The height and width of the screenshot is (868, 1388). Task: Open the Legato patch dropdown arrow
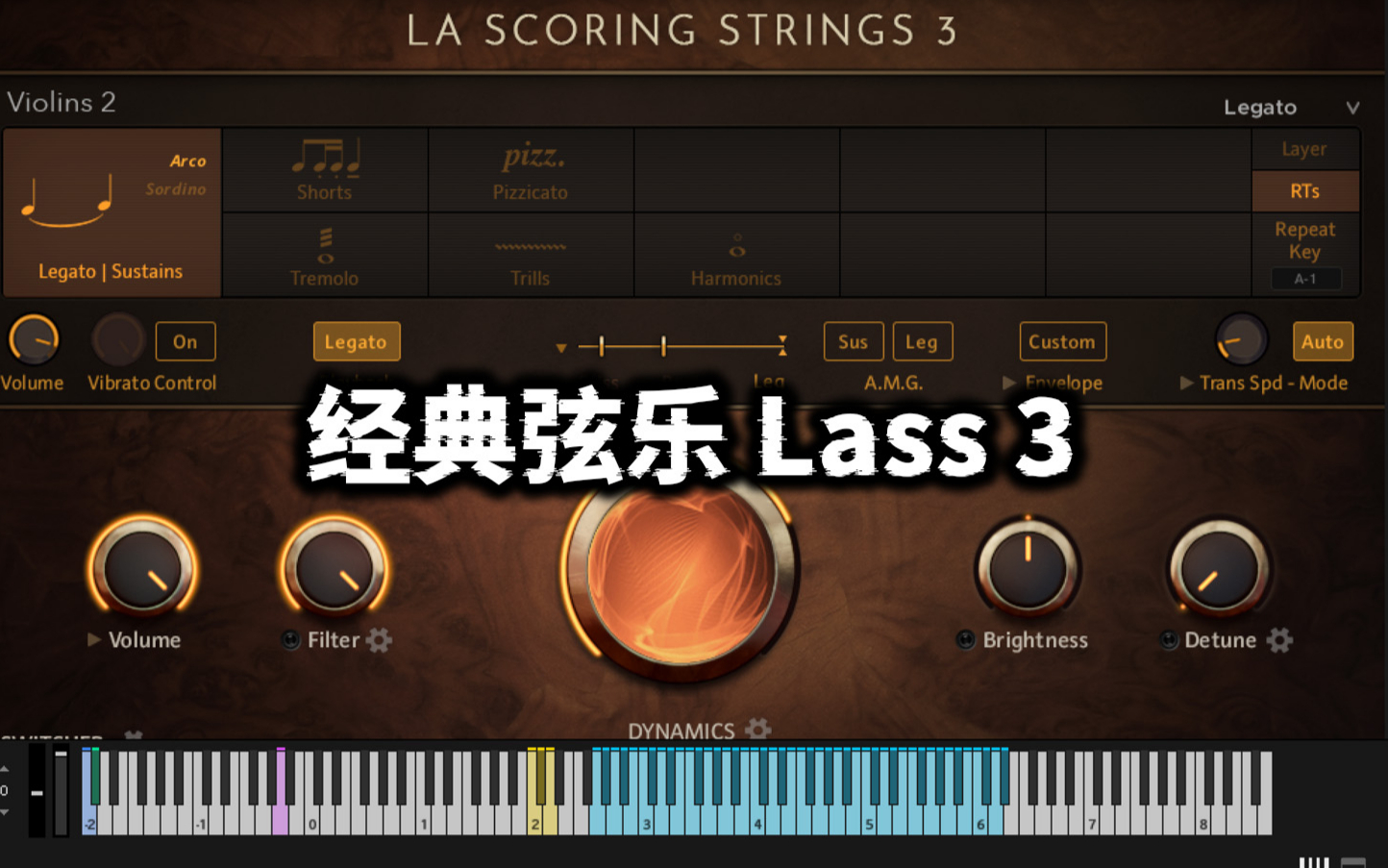(1352, 108)
